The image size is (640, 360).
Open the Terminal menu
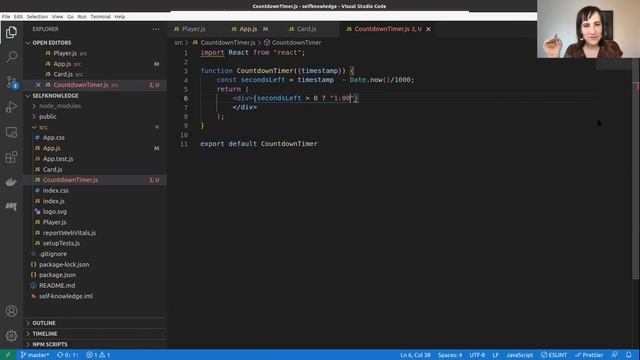tap(100, 17)
